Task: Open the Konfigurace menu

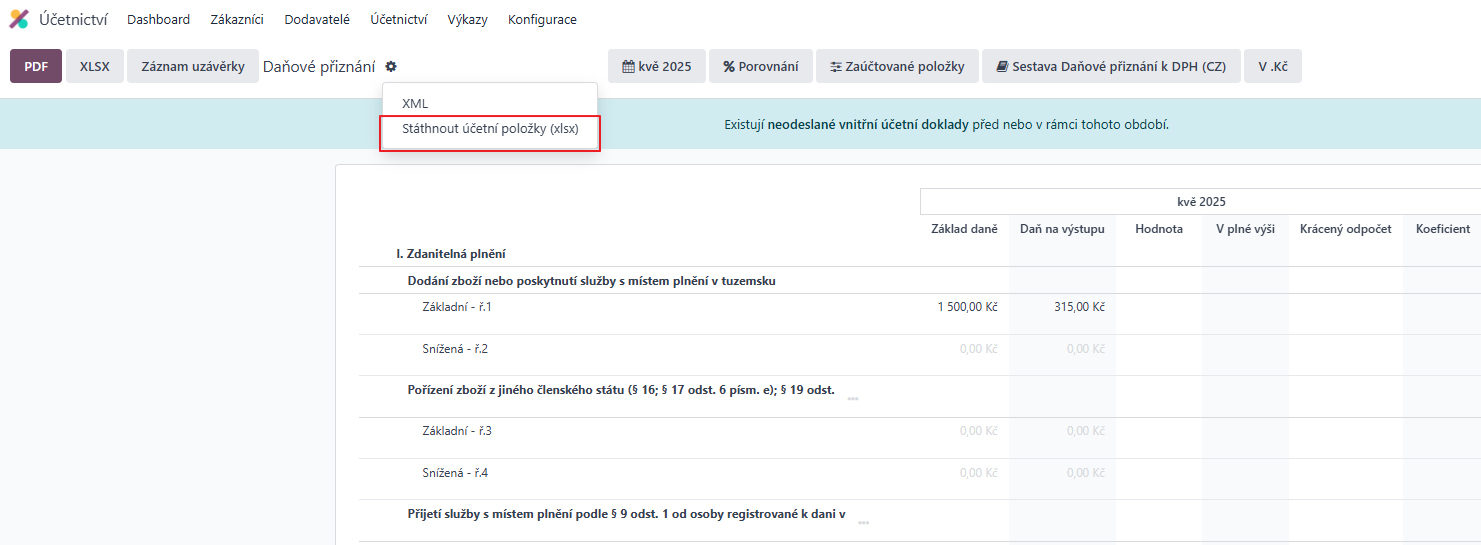Action: point(542,19)
